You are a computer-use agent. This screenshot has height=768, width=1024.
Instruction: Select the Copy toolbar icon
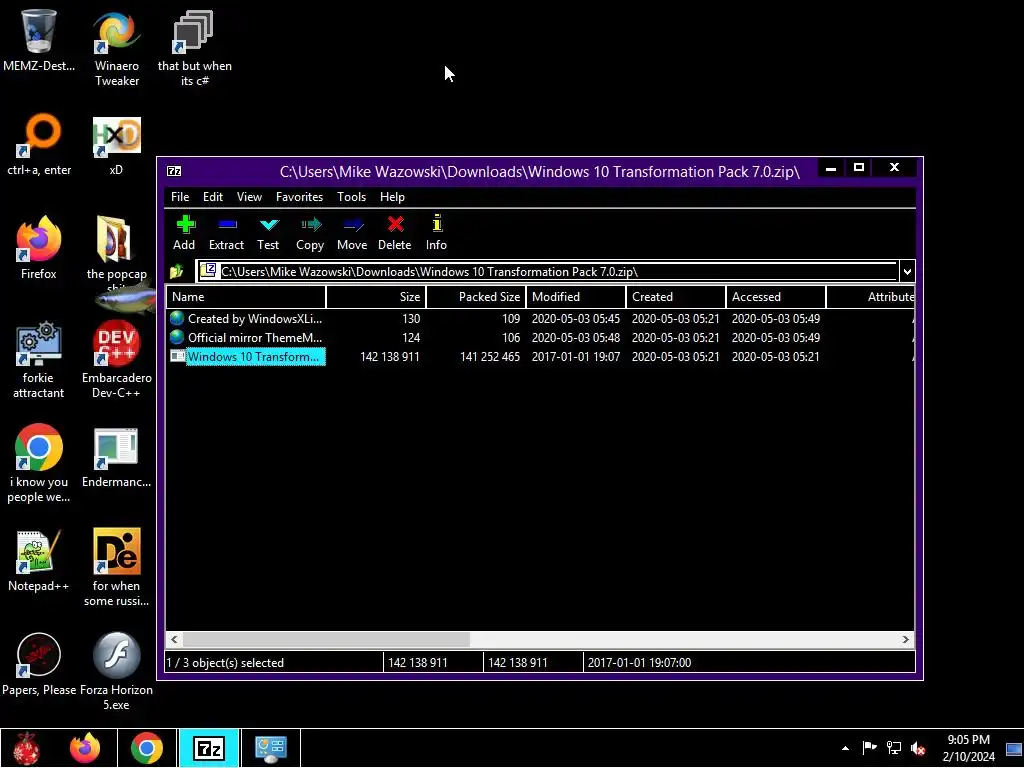pos(310,233)
